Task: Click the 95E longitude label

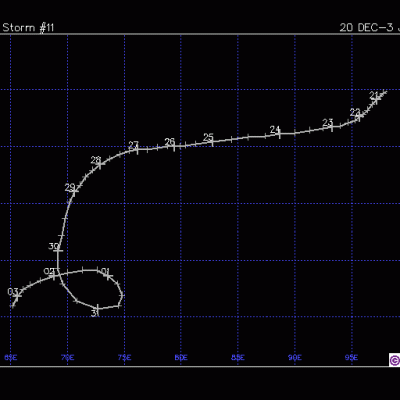Action: pos(352,358)
